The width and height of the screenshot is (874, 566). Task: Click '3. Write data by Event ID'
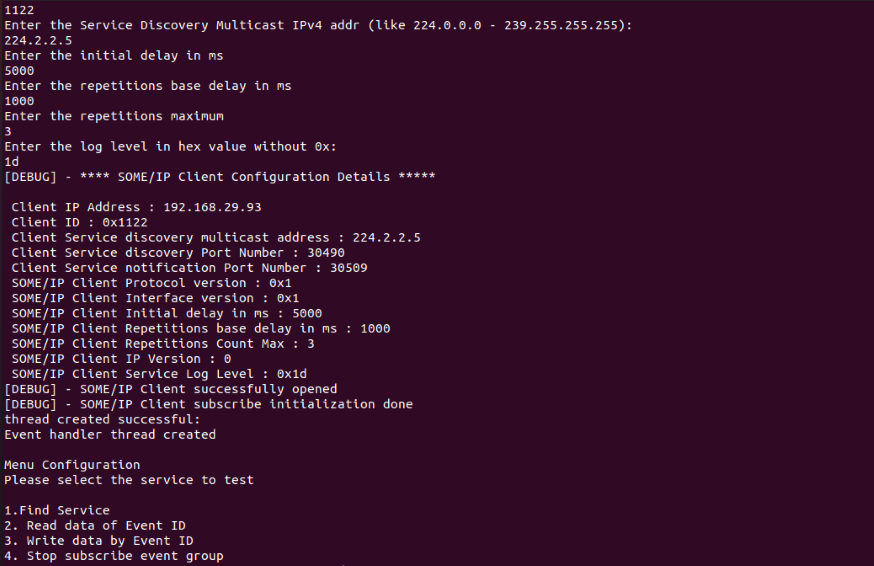point(99,540)
